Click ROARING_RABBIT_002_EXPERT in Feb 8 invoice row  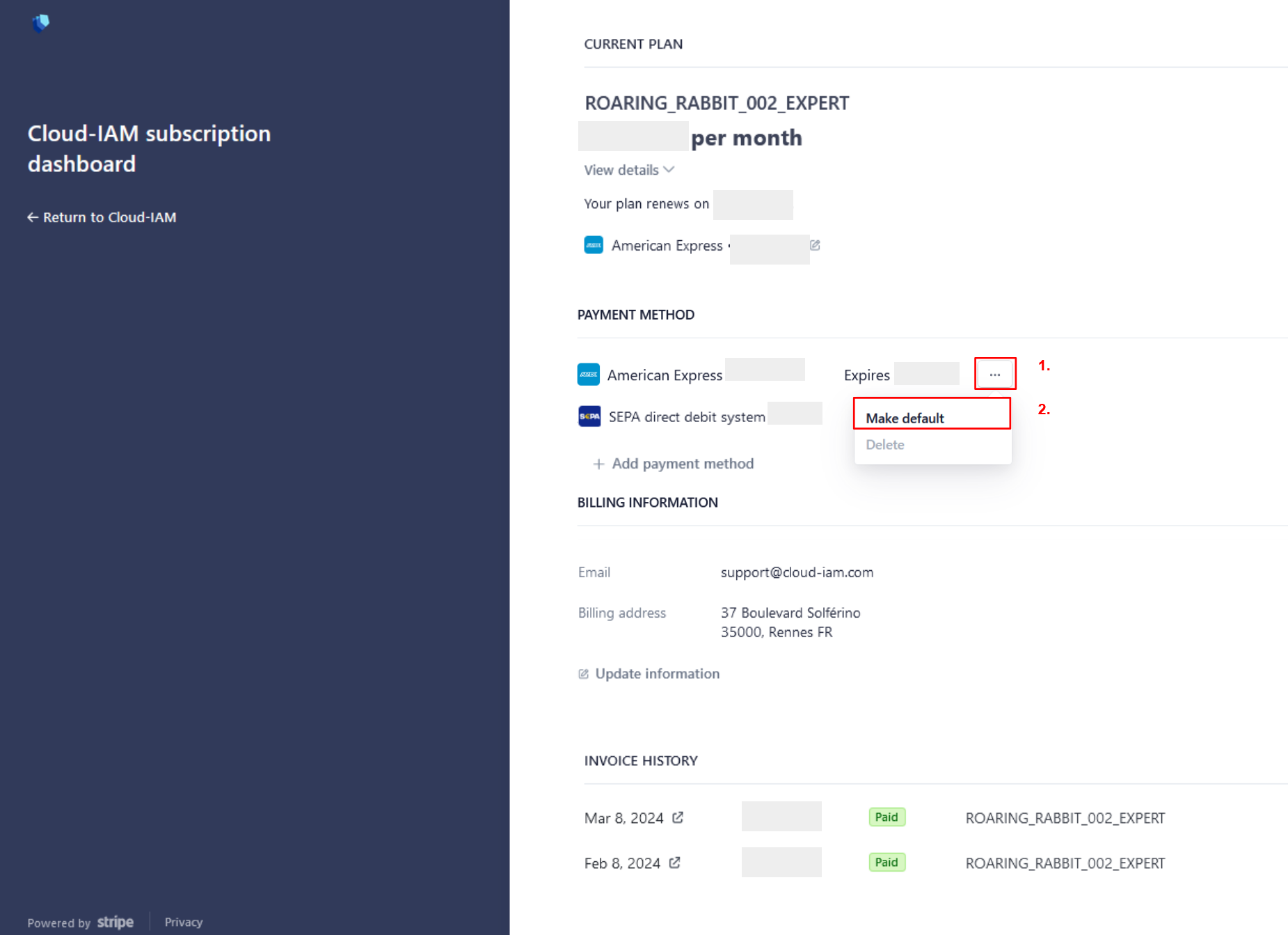point(1065,863)
